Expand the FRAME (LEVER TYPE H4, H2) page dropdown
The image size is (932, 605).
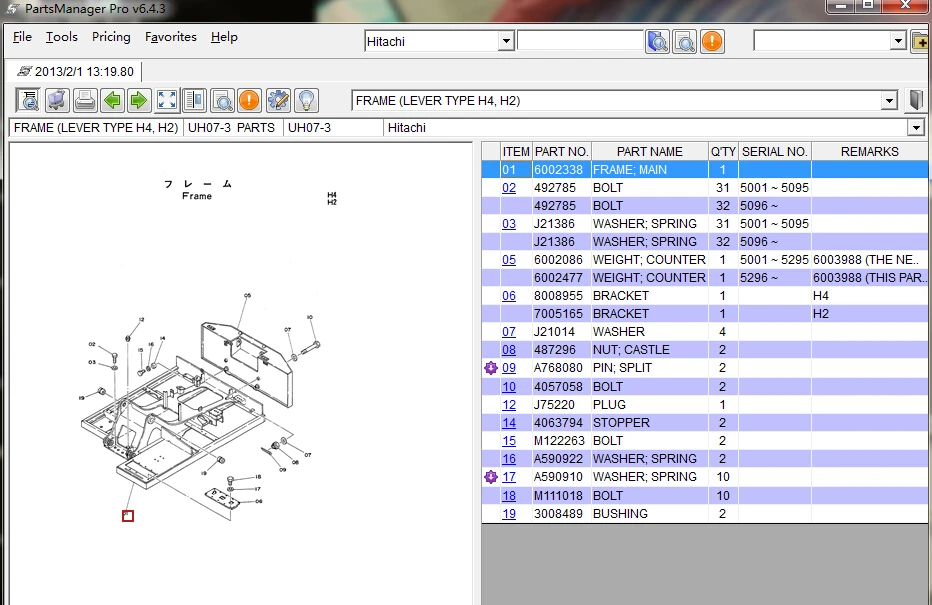tap(889, 100)
